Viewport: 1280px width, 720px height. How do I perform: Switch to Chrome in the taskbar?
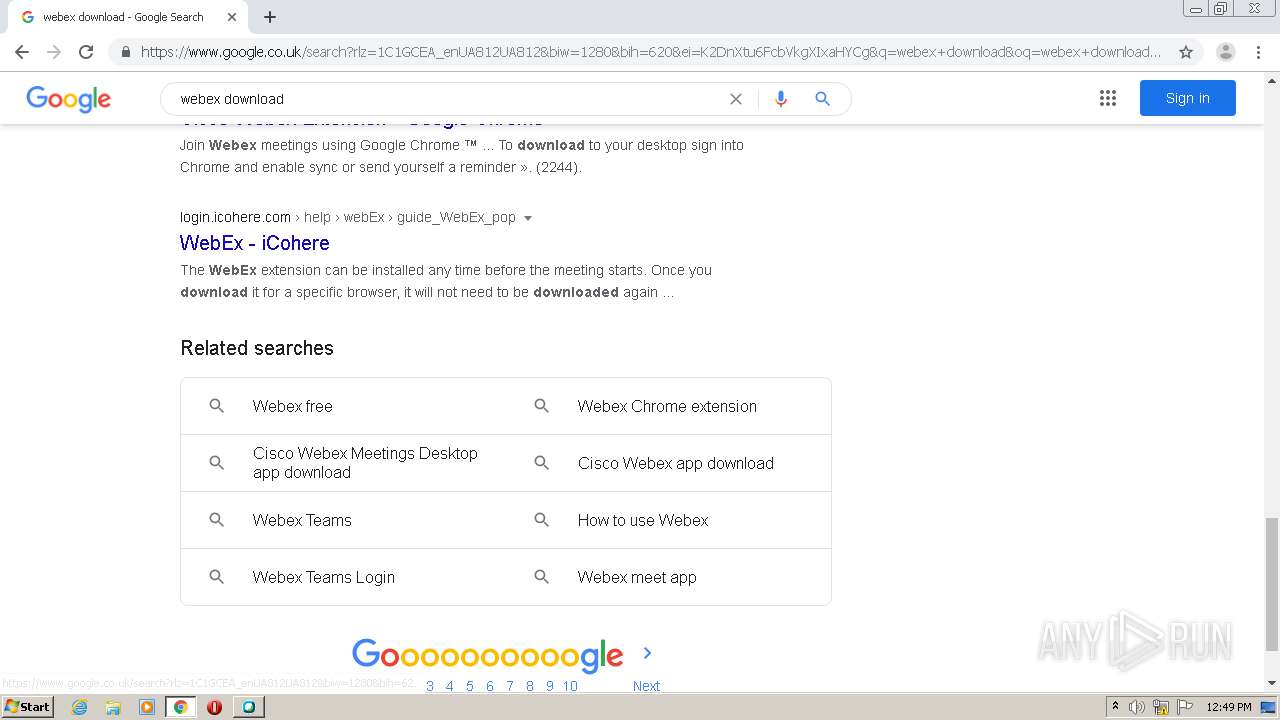181,707
